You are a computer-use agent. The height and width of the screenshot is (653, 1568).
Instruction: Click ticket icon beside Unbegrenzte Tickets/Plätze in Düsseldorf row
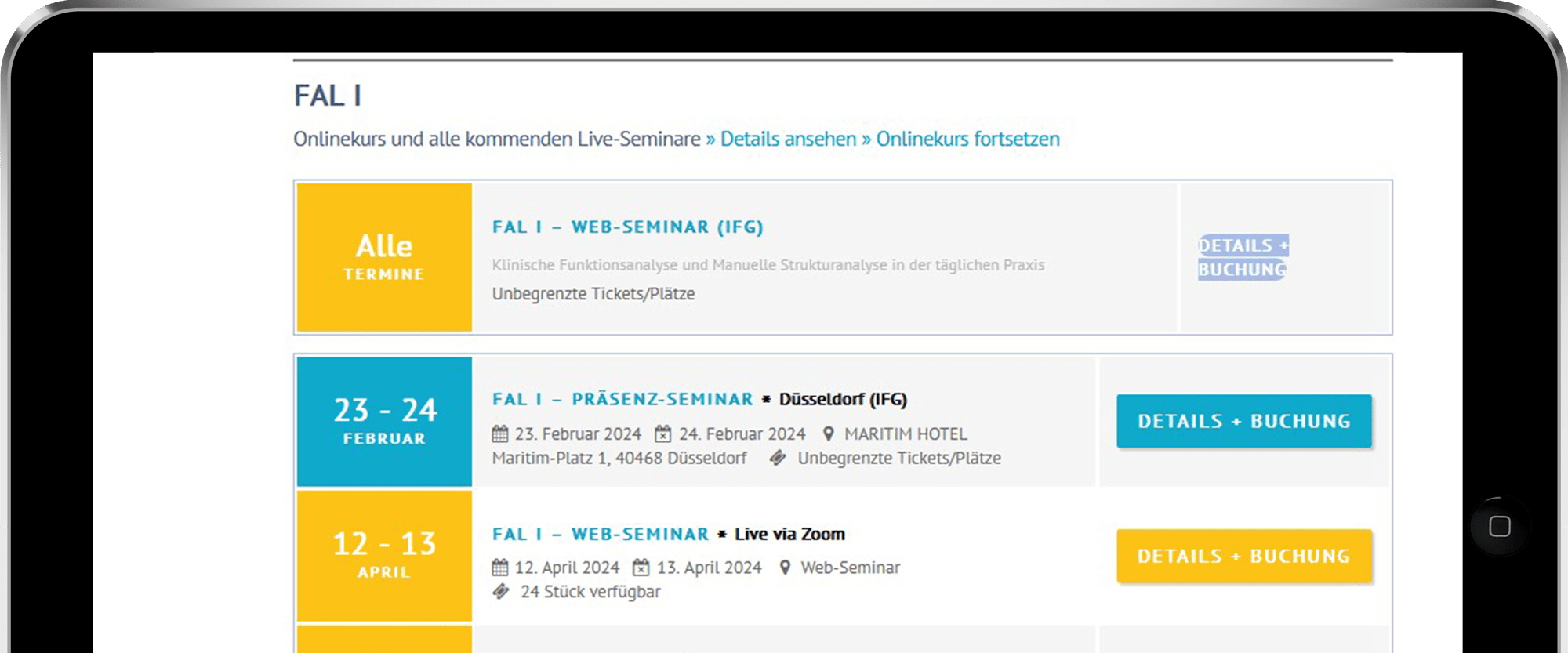(778, 458)
